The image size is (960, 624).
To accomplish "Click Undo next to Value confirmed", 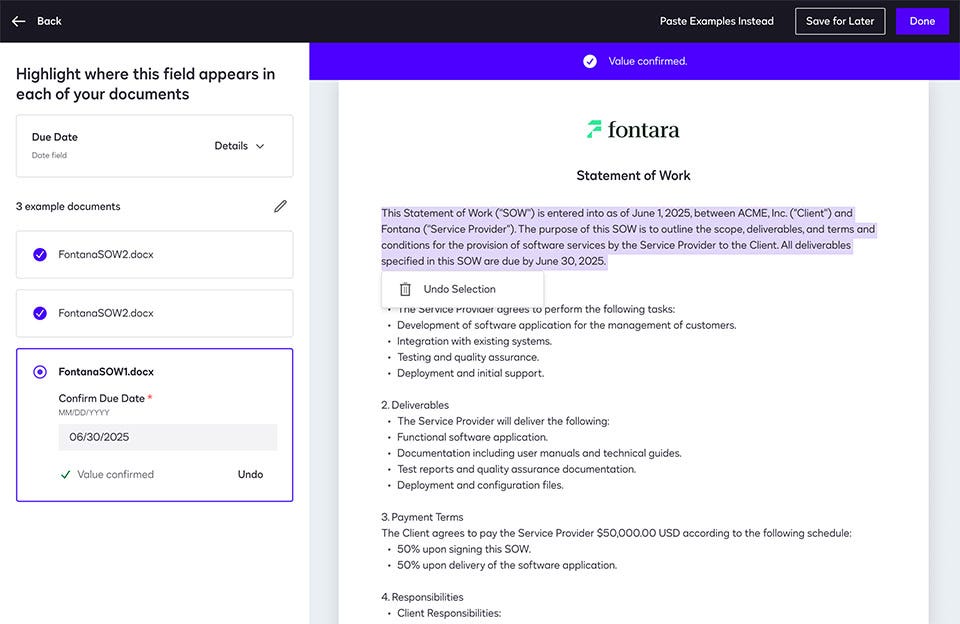I will pos(250,474).
